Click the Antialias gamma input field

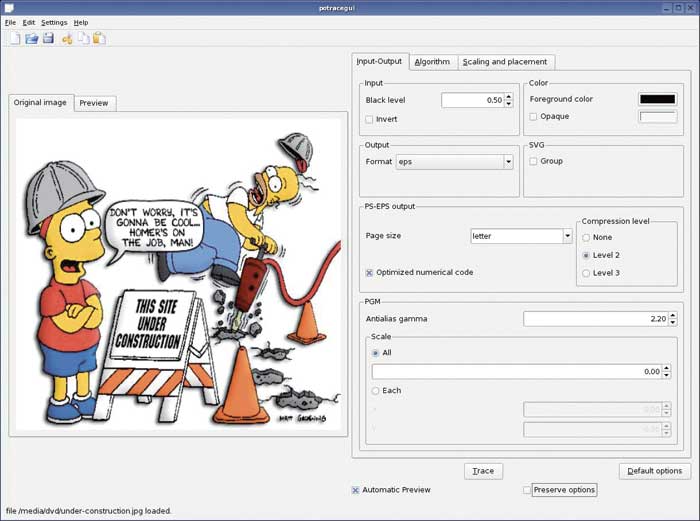594,319
